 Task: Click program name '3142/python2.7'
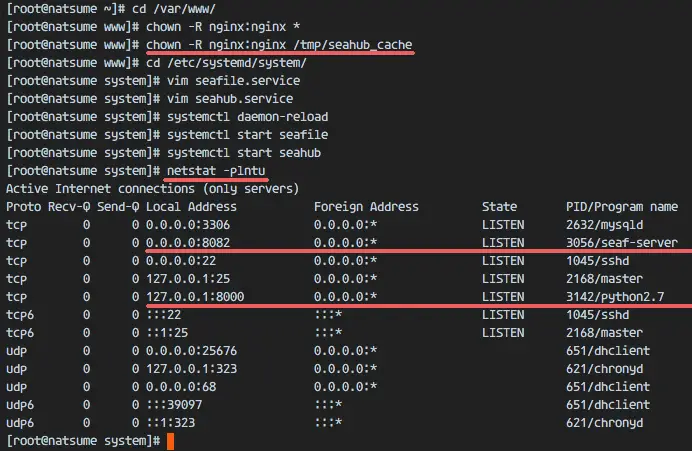coord(615,297)
